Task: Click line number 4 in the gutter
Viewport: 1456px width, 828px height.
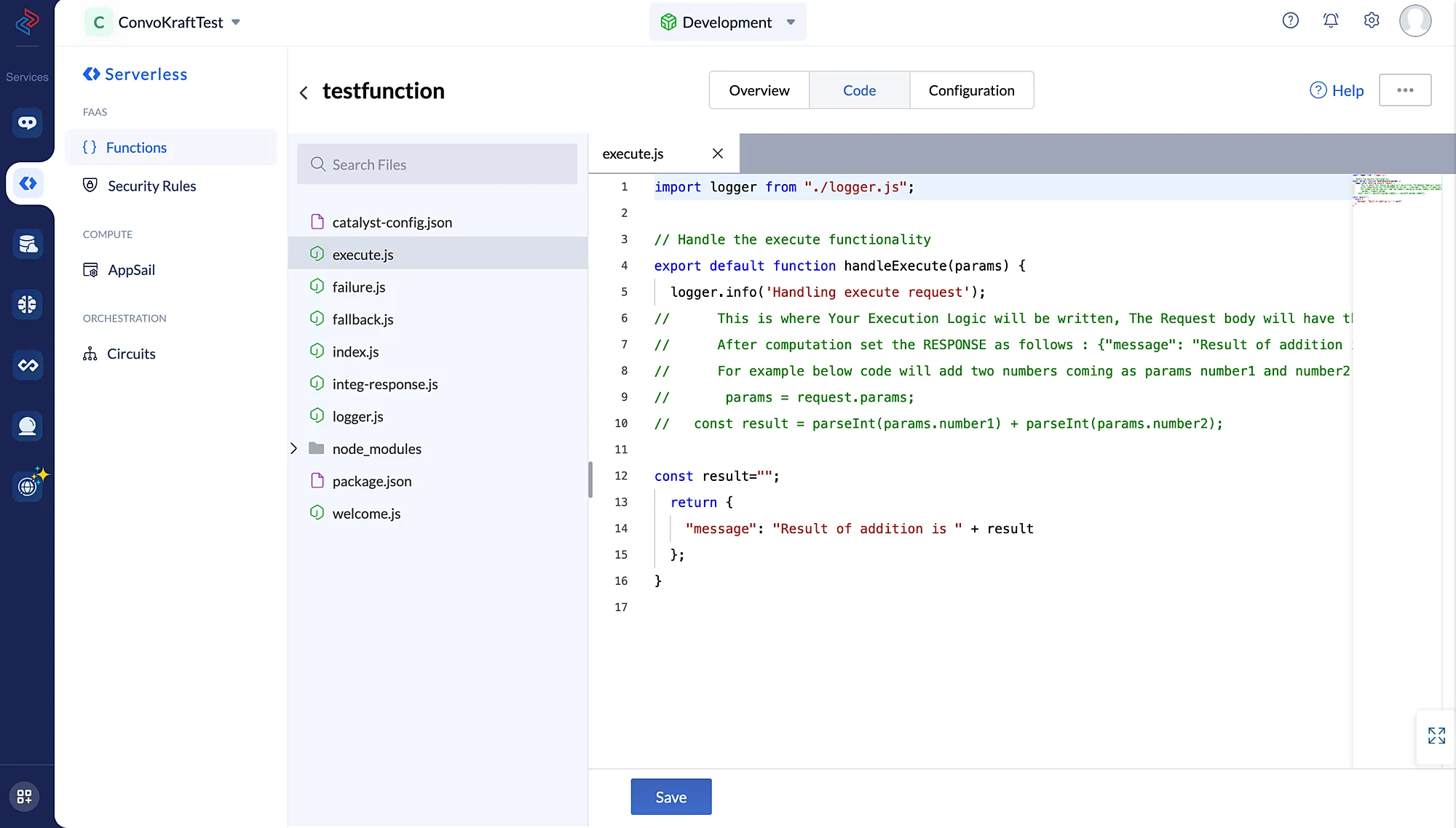Action: click(624, 265)
